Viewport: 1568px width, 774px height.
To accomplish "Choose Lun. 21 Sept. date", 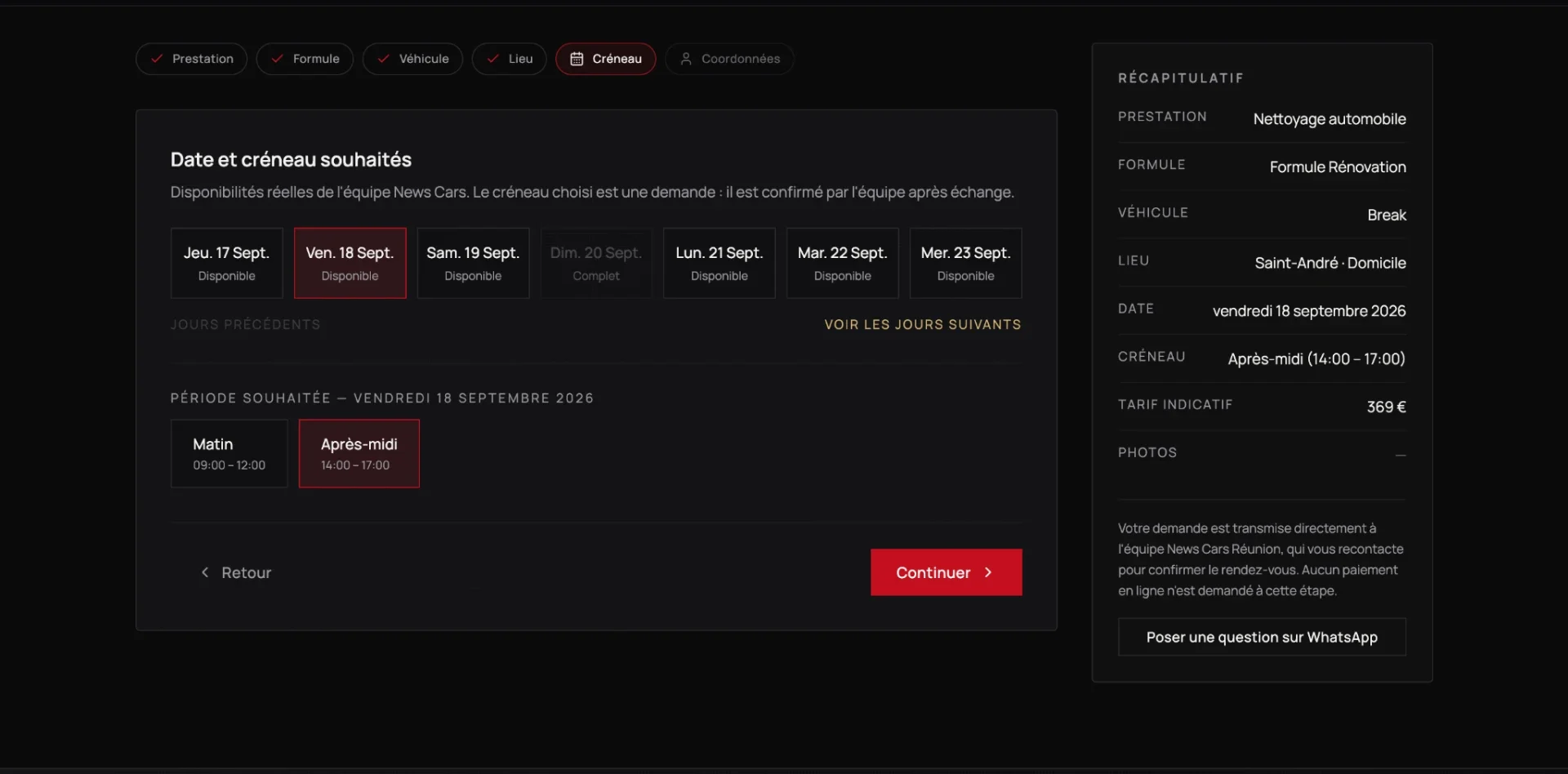I will [719, 263].
